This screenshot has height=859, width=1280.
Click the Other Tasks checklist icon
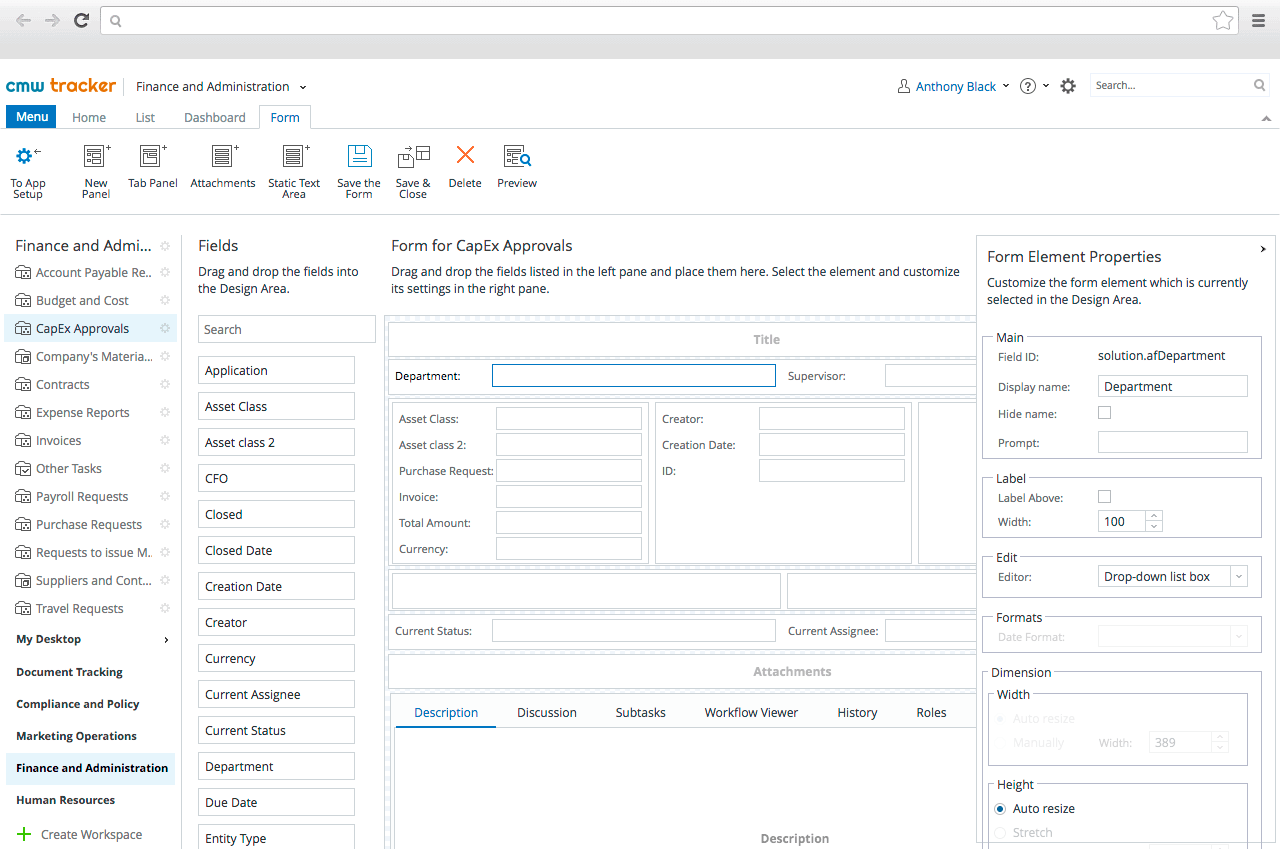click(x=23, y=468)
